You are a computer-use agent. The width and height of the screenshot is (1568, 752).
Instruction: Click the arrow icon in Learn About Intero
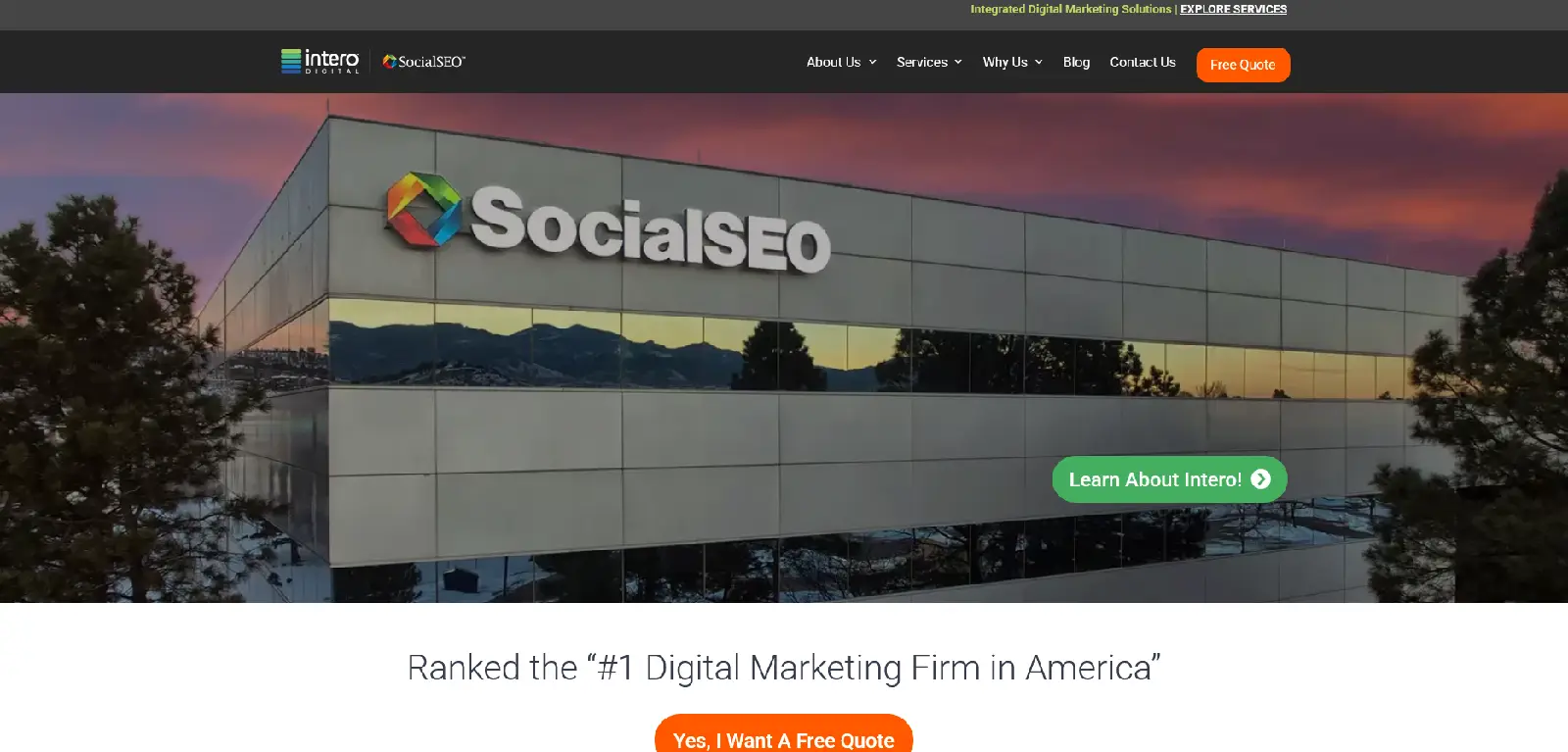point(1261,479)
